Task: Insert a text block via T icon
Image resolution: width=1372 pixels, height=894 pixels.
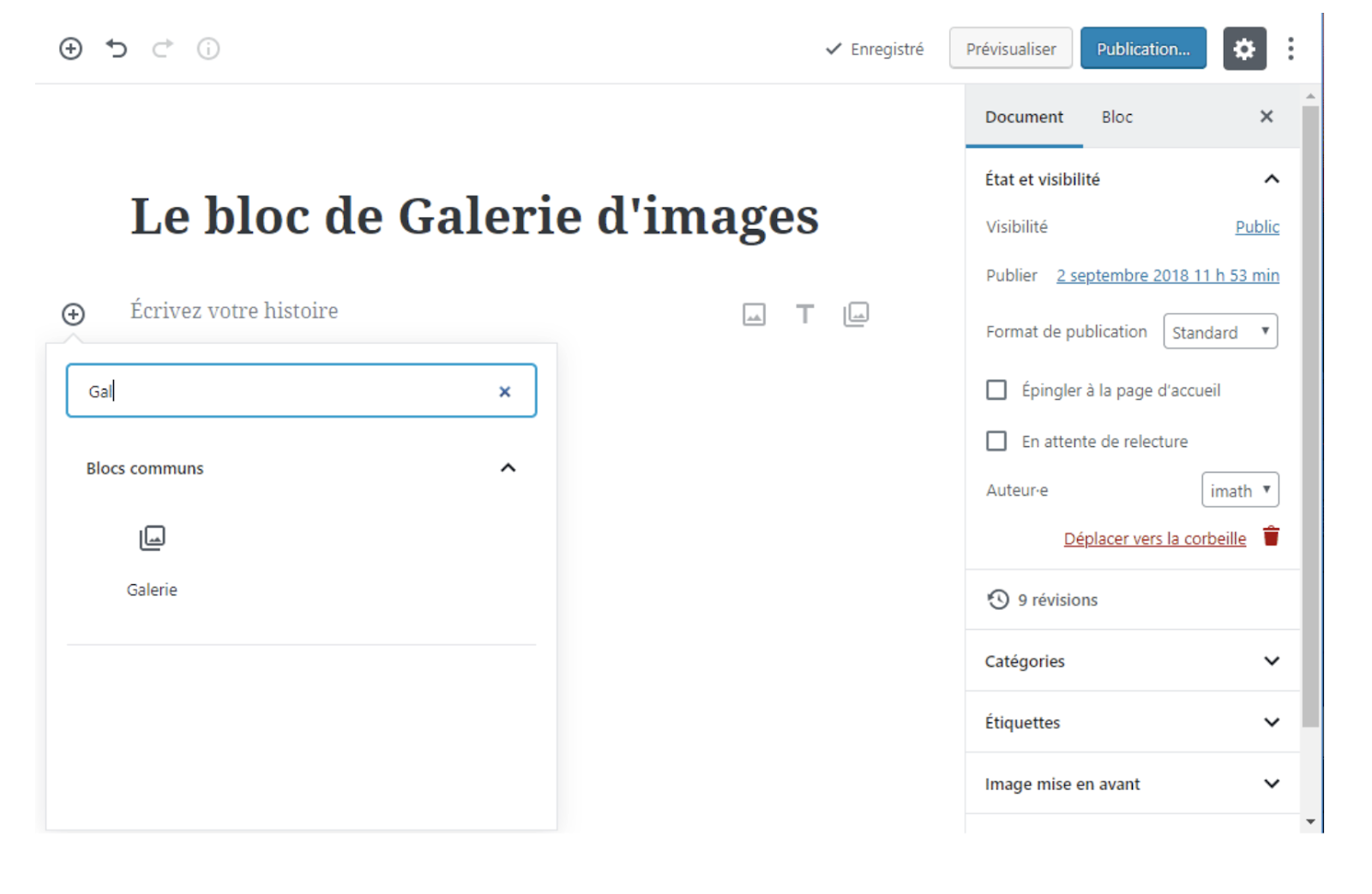Action: pos(804,315)
